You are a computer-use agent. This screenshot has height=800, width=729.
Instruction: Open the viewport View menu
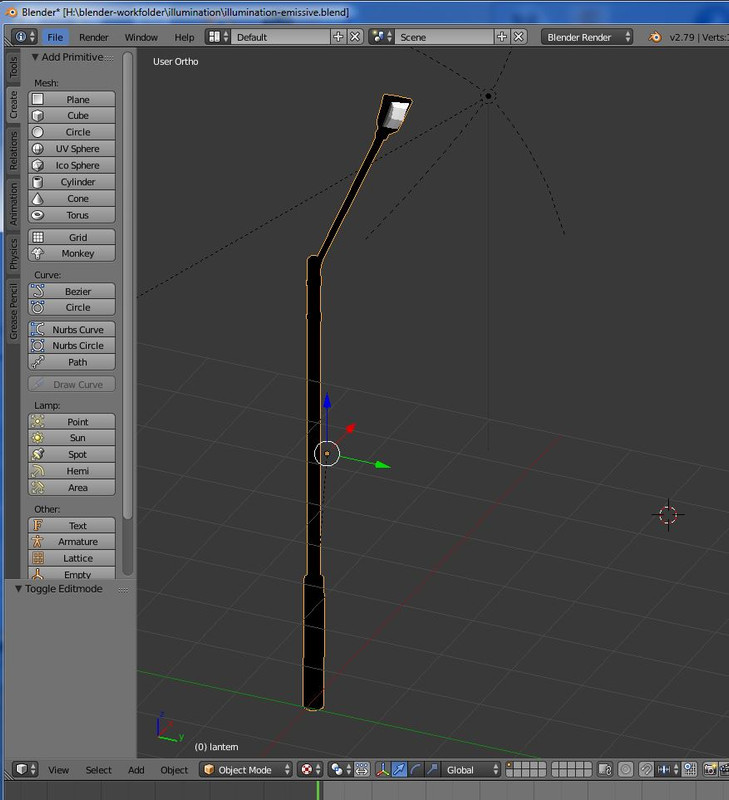coord(59,770)
